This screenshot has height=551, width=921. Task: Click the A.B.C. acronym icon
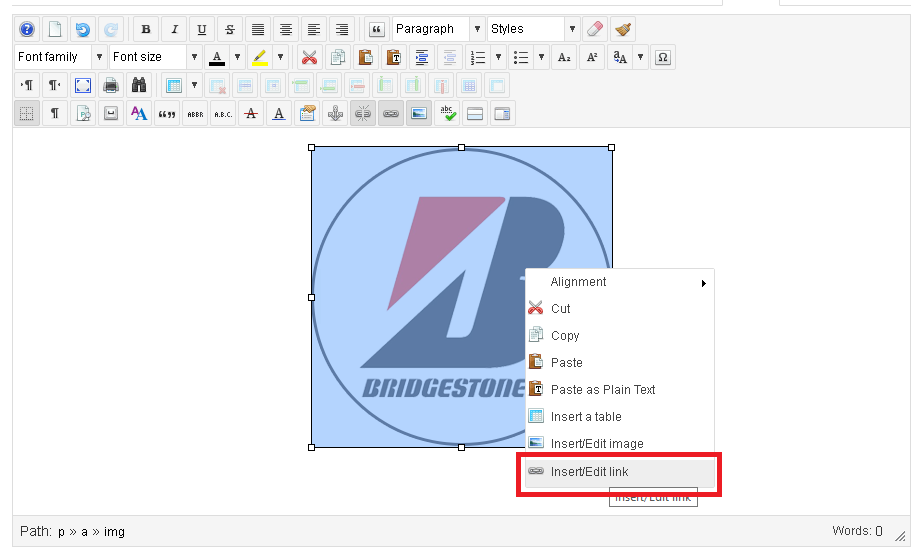223,113
